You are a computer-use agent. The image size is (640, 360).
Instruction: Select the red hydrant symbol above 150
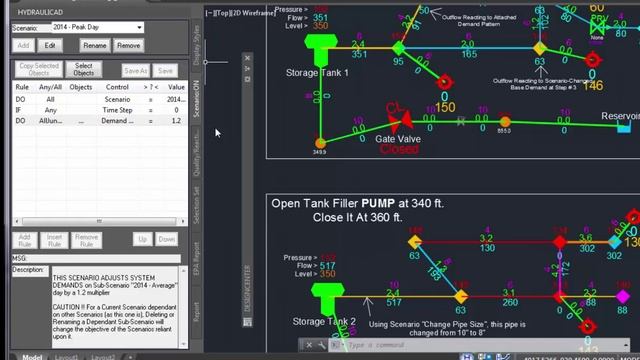pyautogui.click(x=445, y=82)
